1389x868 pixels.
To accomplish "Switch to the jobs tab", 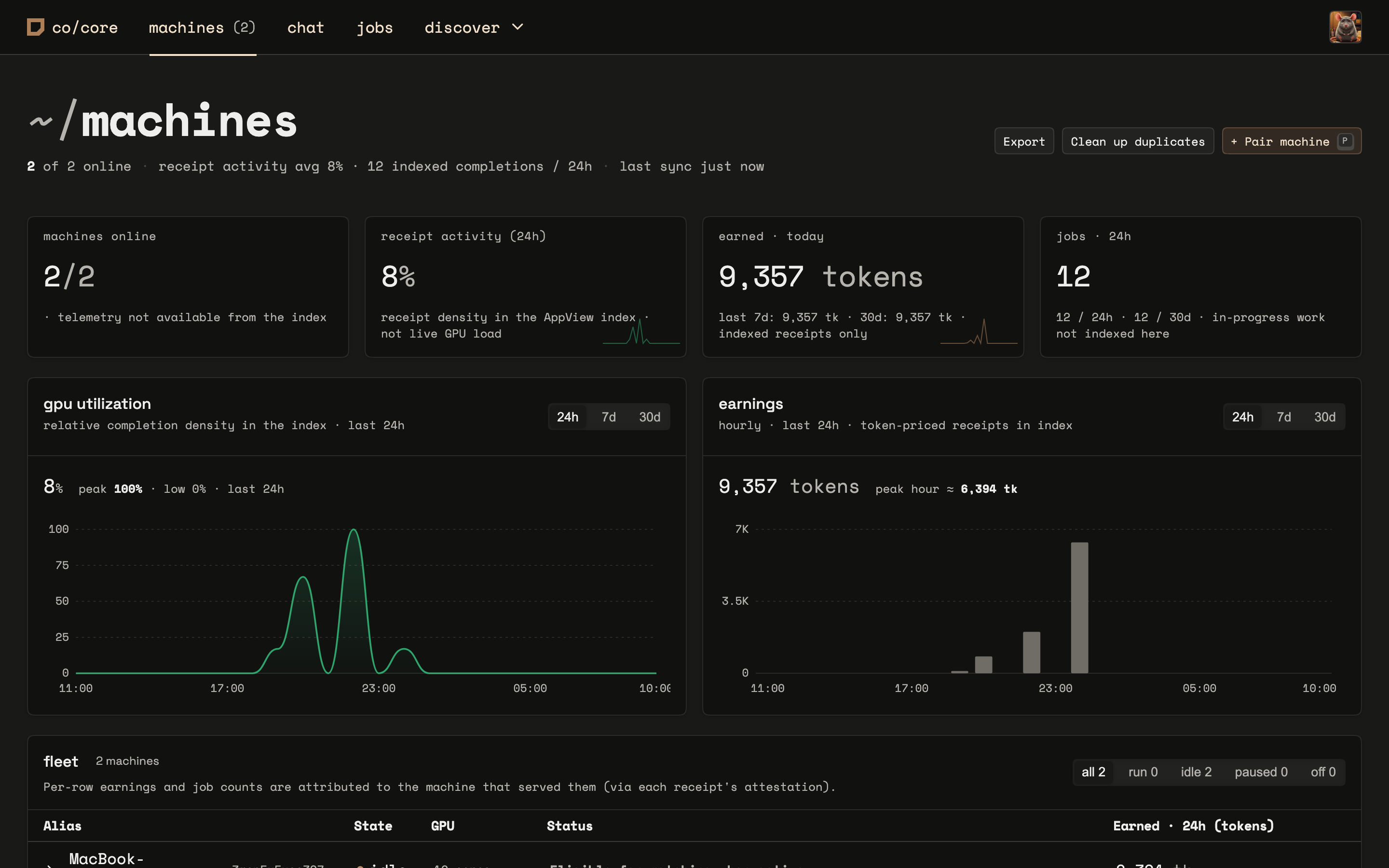I will (375, 27).
